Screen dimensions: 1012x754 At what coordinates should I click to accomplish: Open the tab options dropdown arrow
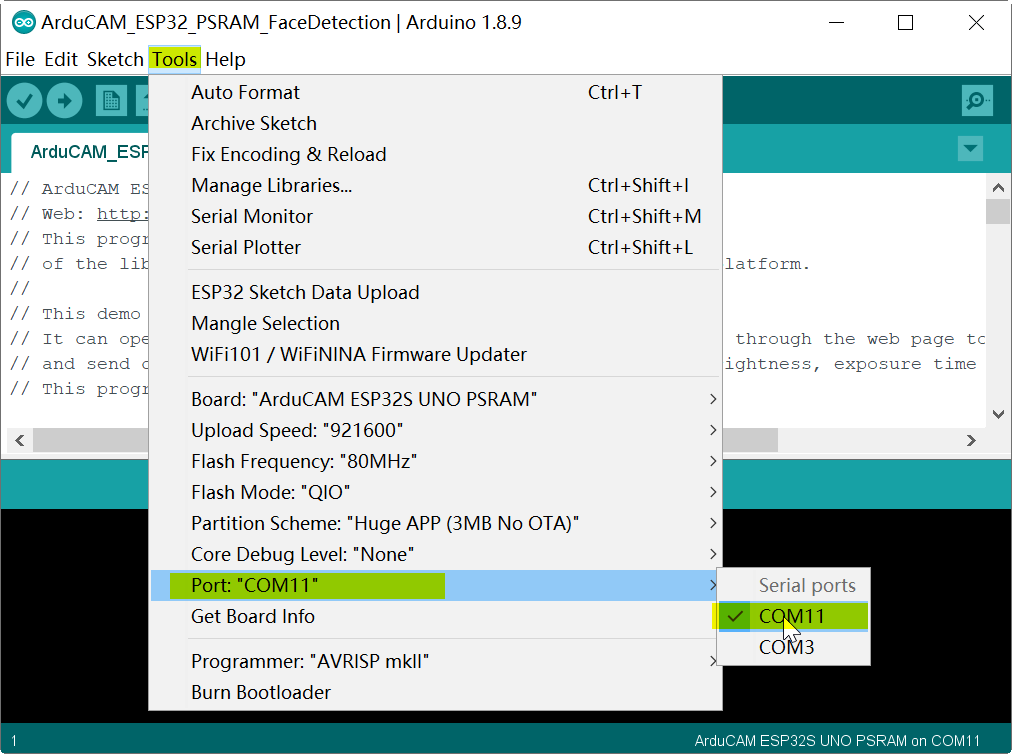(x=970, y=149)
